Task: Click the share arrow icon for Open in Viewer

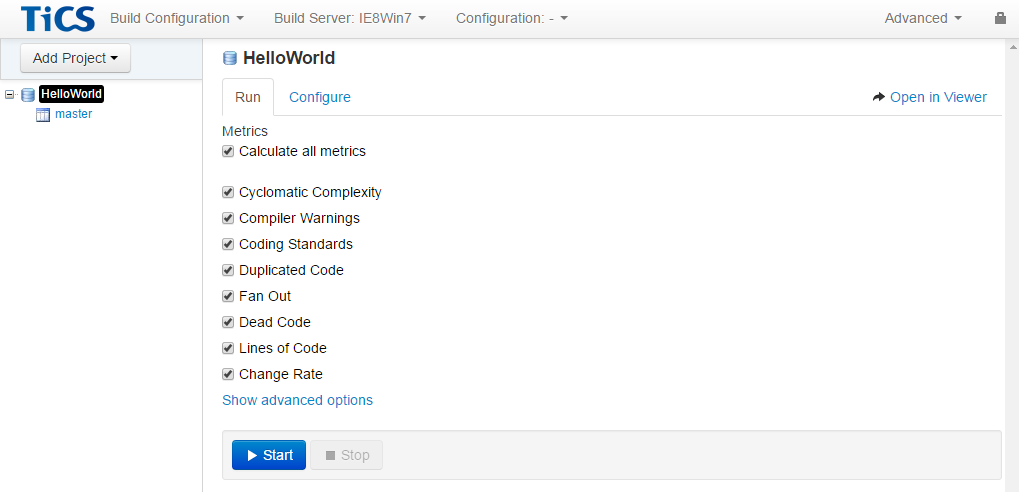Action: 879,97
